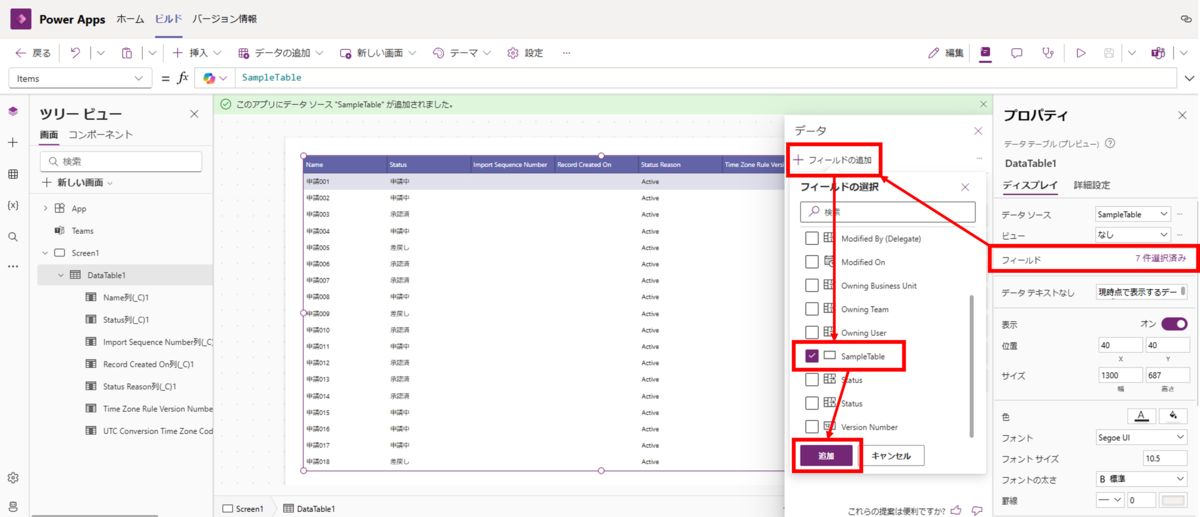
Task: Open the data table icon in left rail
Action: 13,174
